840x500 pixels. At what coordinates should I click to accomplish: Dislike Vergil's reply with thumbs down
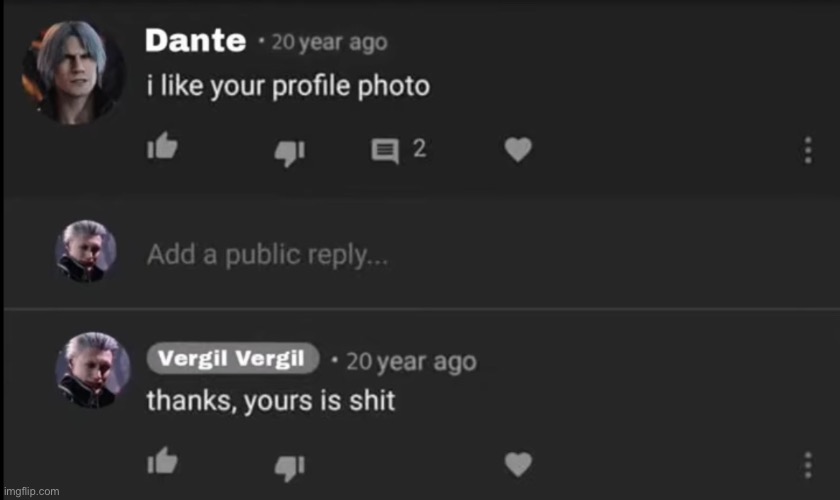[x=290, y=468]
